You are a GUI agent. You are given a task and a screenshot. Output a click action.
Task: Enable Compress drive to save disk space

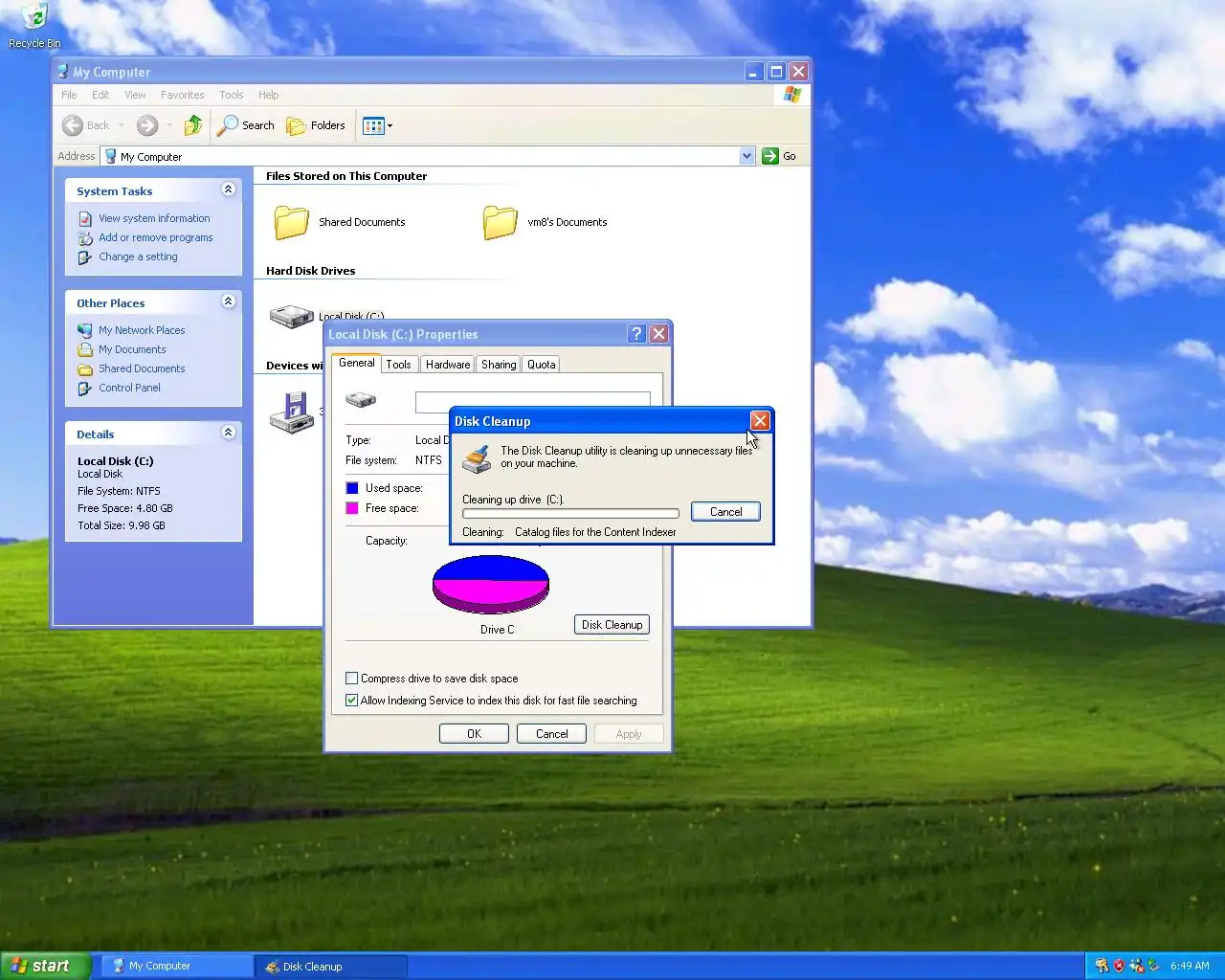351,679
